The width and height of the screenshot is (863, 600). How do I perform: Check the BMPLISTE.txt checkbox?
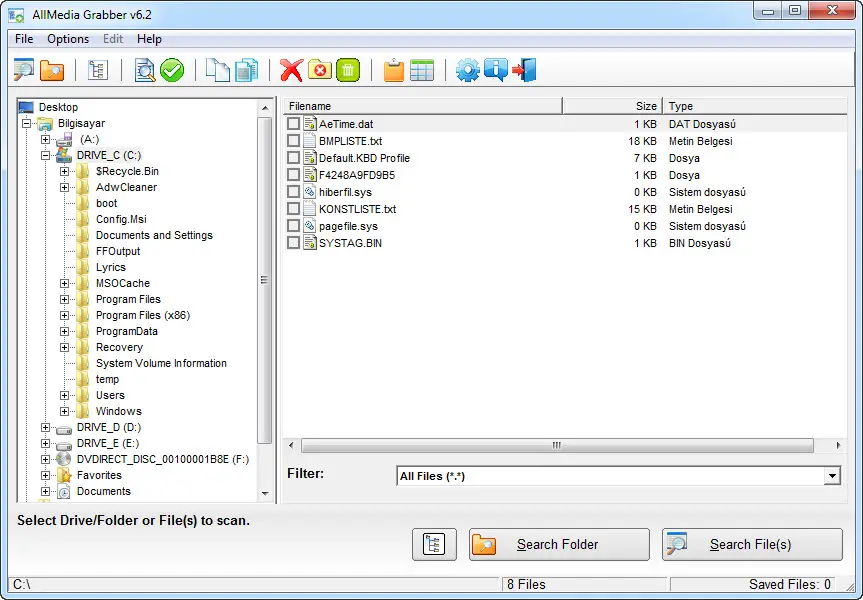[x=293, y=141]
